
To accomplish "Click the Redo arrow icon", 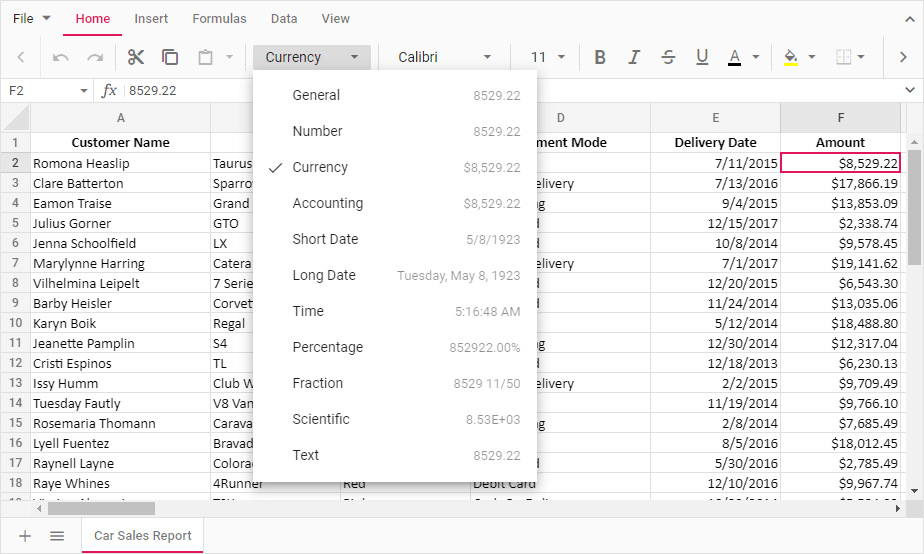I will [x=95, y=57].
